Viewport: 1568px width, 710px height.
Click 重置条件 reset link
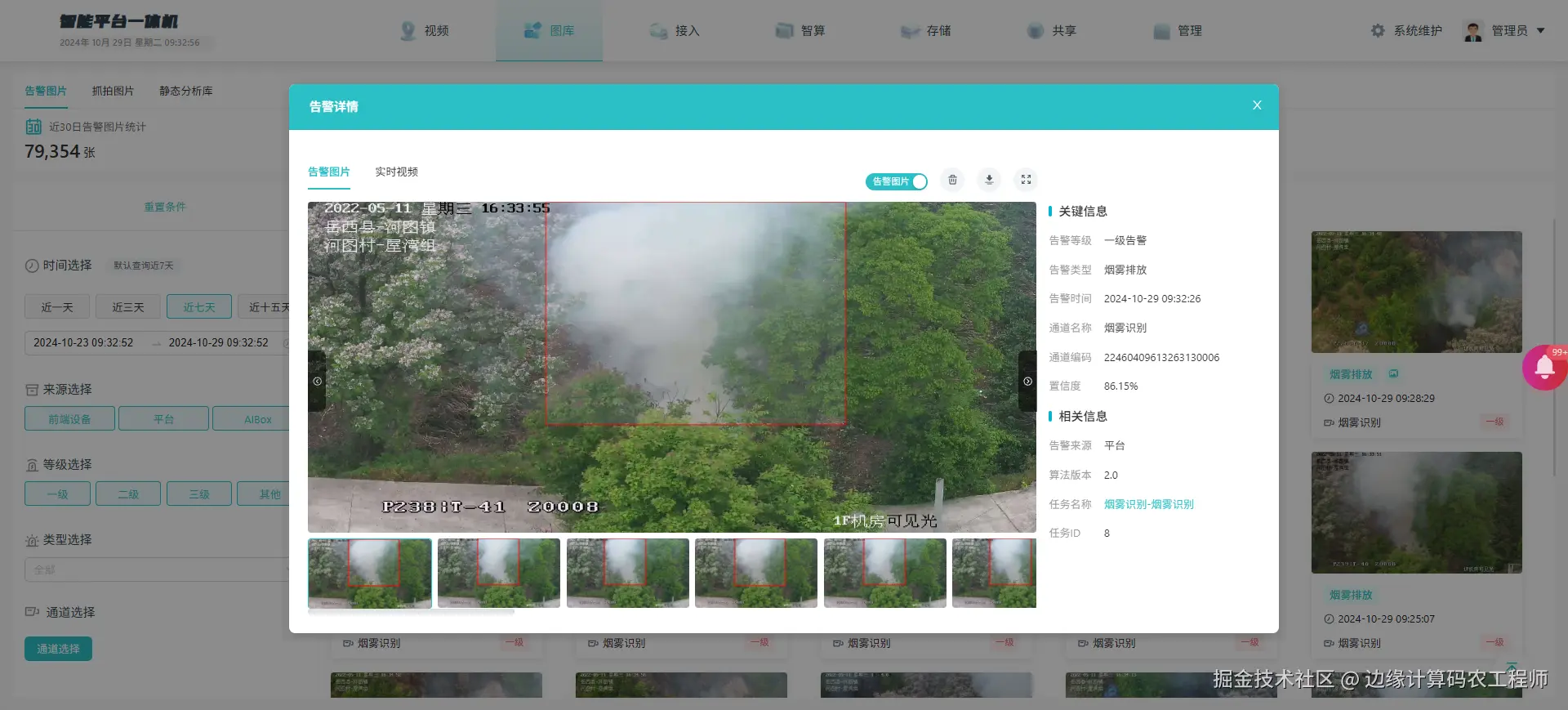(165, 207)
